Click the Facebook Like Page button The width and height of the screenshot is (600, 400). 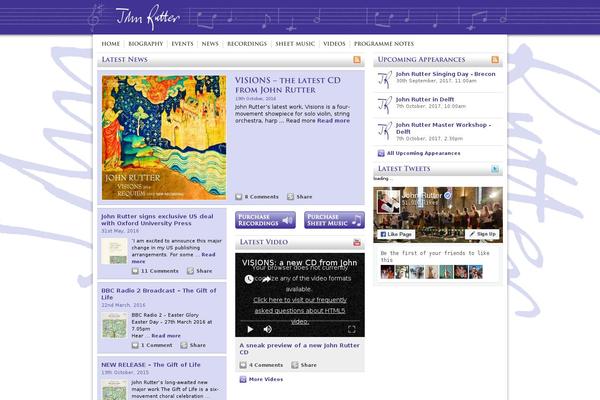(x=396, y=234)
